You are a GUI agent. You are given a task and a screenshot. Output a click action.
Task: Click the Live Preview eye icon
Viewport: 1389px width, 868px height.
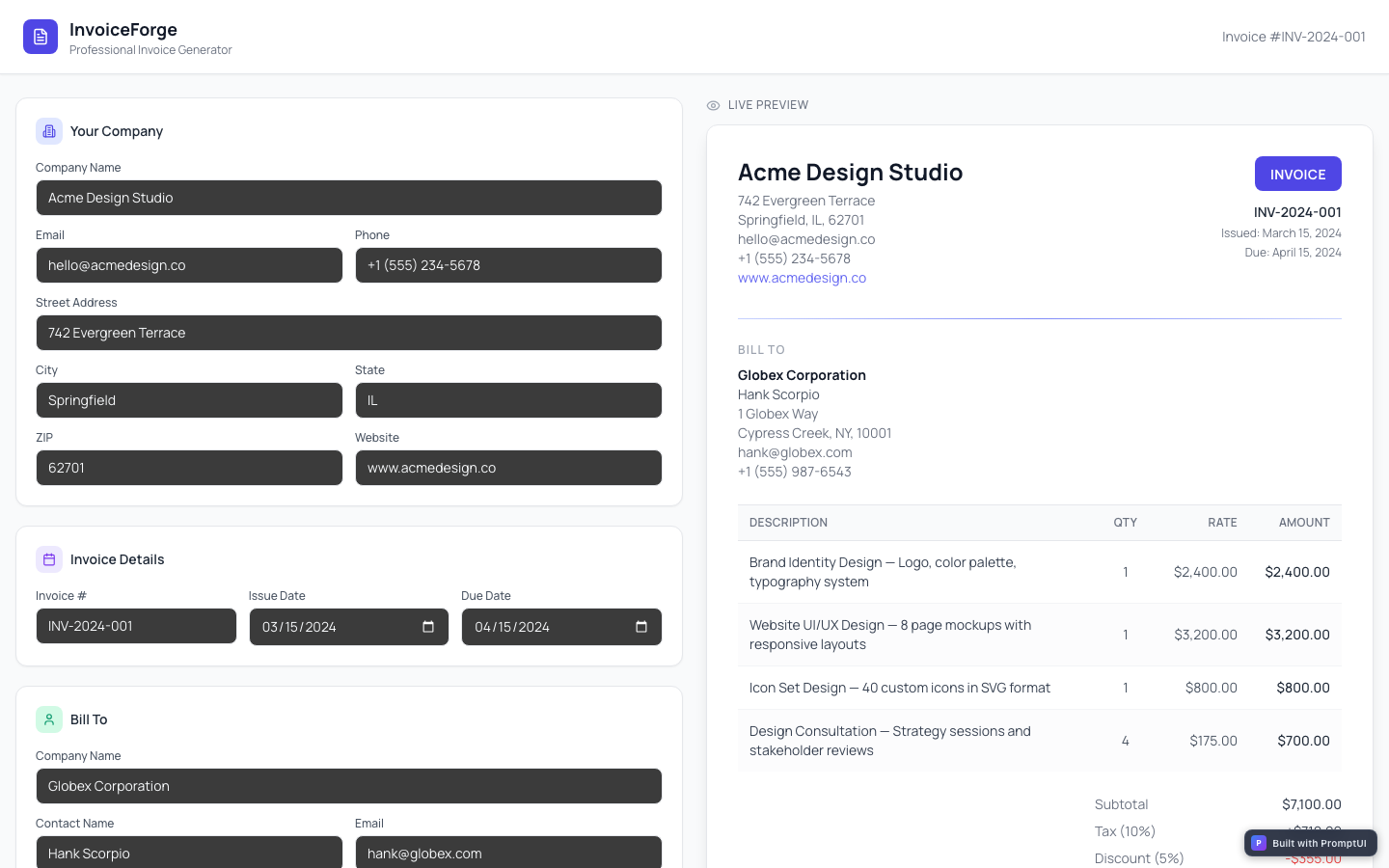click(x=713, y=105)
